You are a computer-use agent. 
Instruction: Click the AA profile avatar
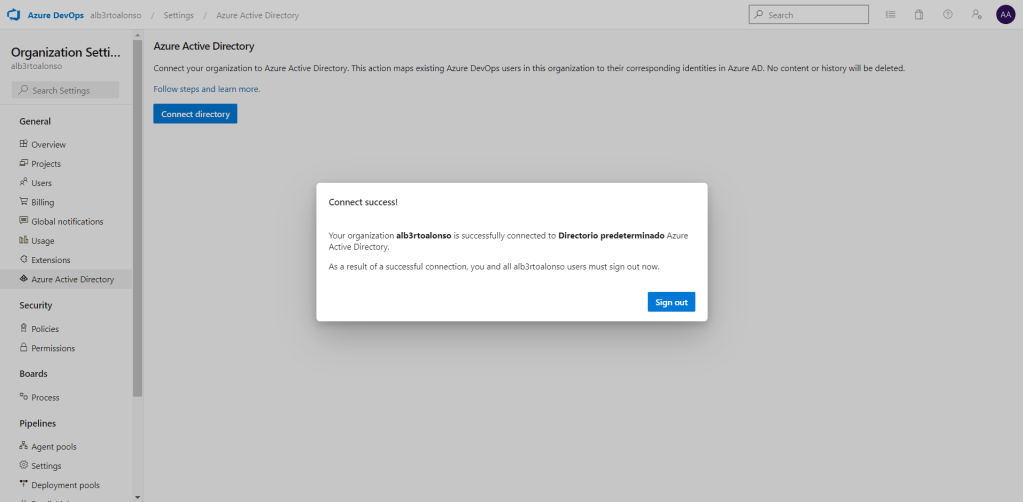point(1005,15)
